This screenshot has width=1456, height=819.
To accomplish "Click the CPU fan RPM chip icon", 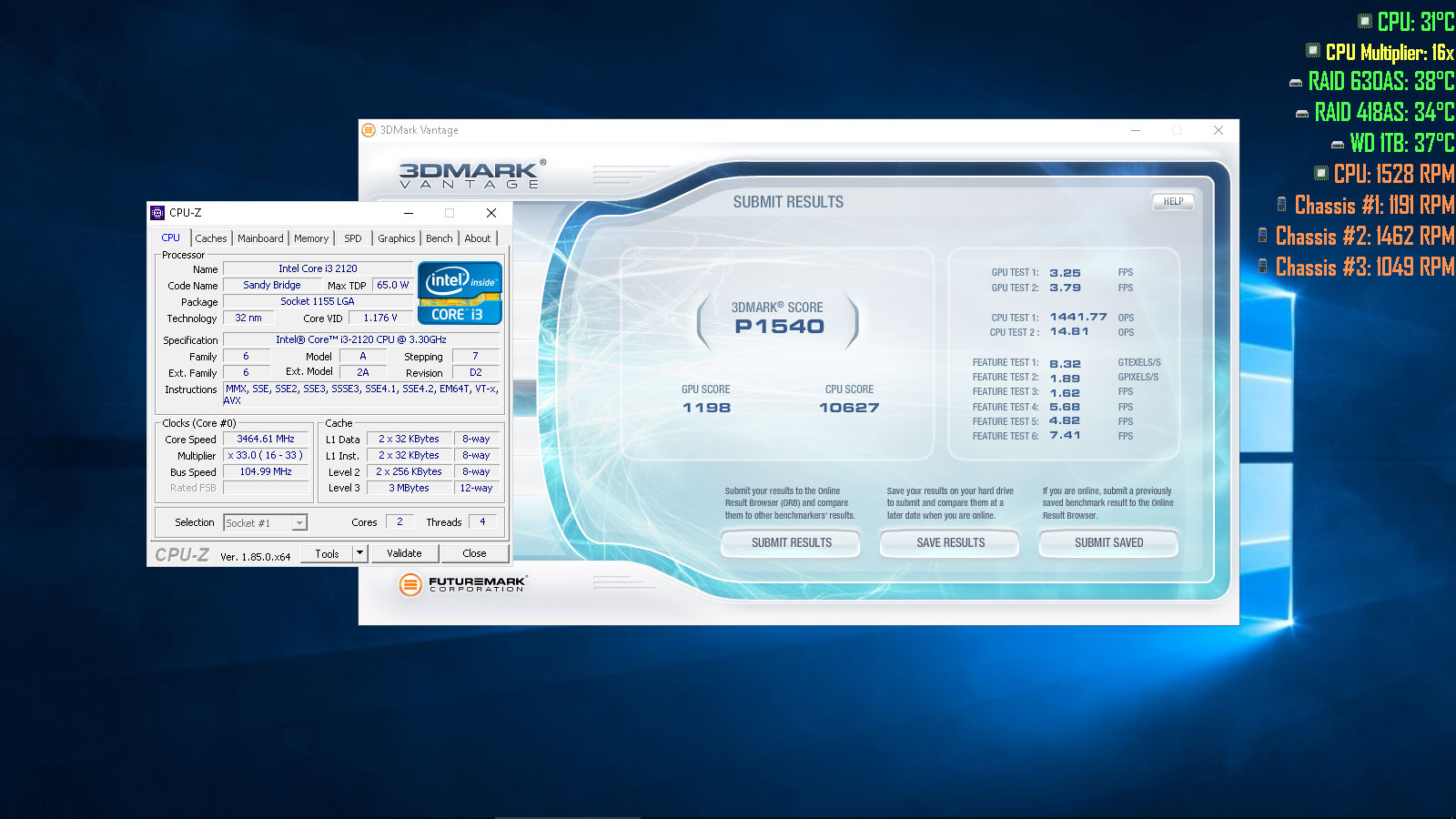I will pyautogui.click(x=1321, y=172).
